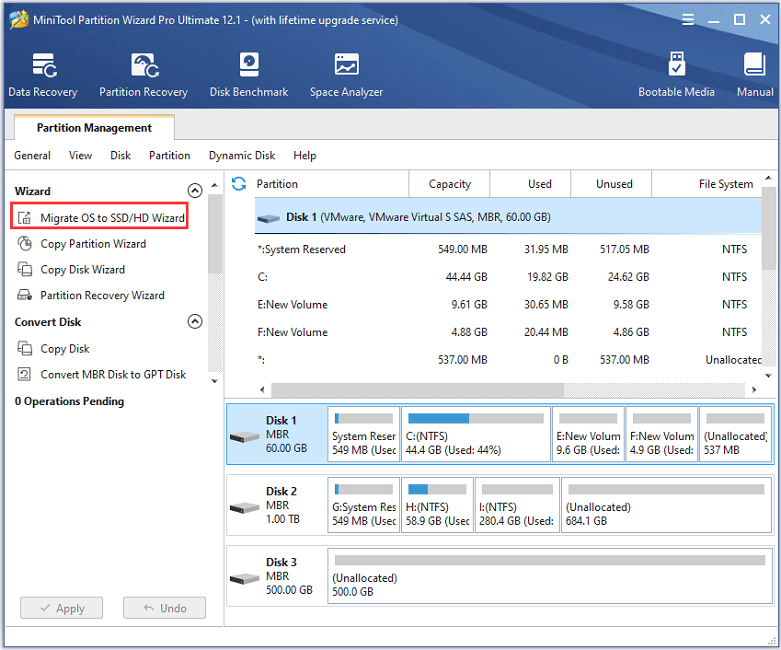The width and height of the screenshot is (781, 650).
Task: Open the Disk Benchmark tool
Action: [249, 75]
